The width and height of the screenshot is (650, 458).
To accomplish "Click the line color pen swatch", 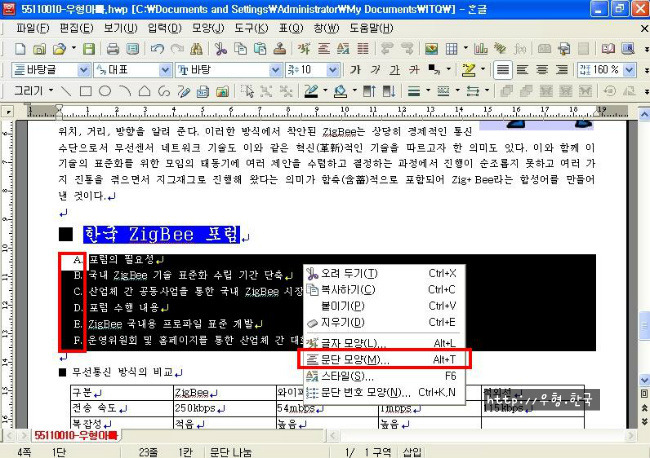I will pyautogui.click(x=311, y=91).
